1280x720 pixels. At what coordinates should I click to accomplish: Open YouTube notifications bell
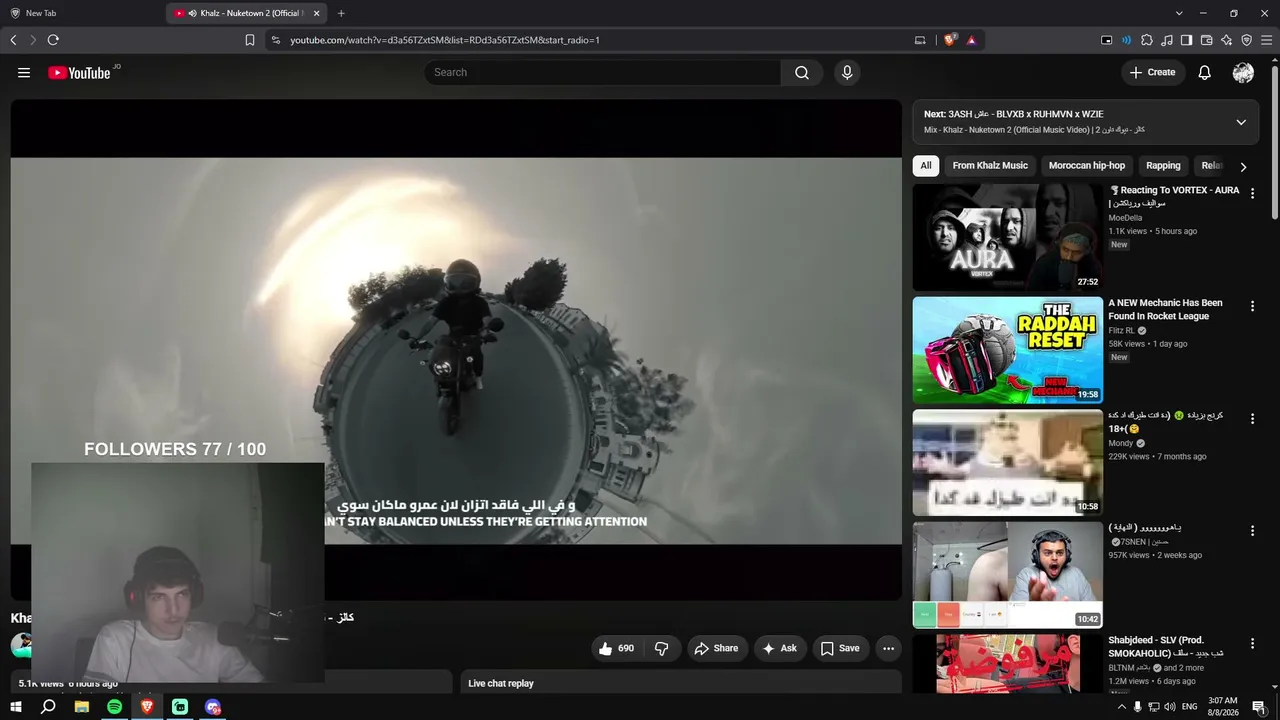click(1205, 72)
